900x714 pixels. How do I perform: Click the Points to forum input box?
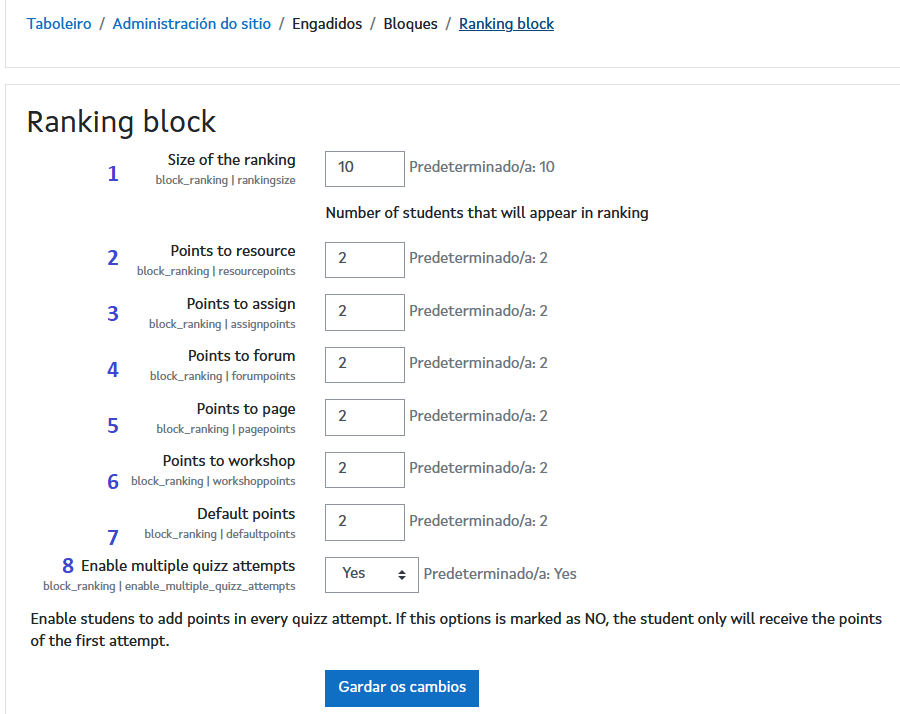pos(364,364)
